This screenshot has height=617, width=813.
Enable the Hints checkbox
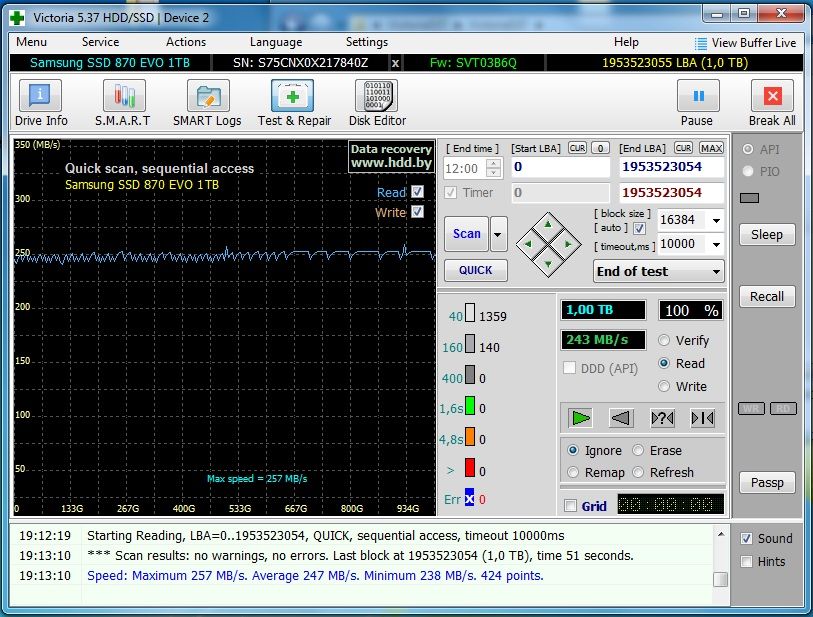pos(746,562)
